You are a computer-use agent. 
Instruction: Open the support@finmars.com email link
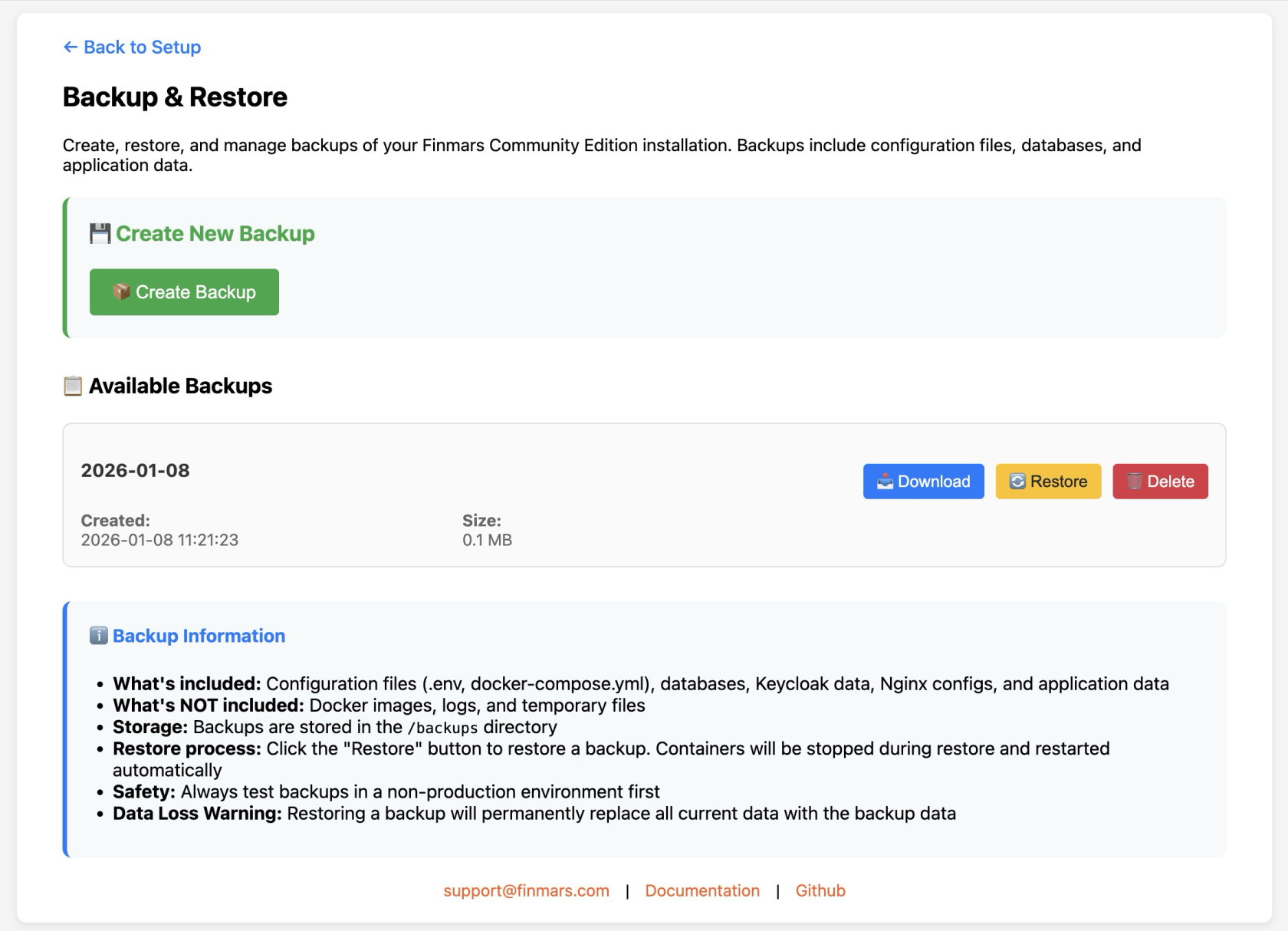[x=526, y=890]
